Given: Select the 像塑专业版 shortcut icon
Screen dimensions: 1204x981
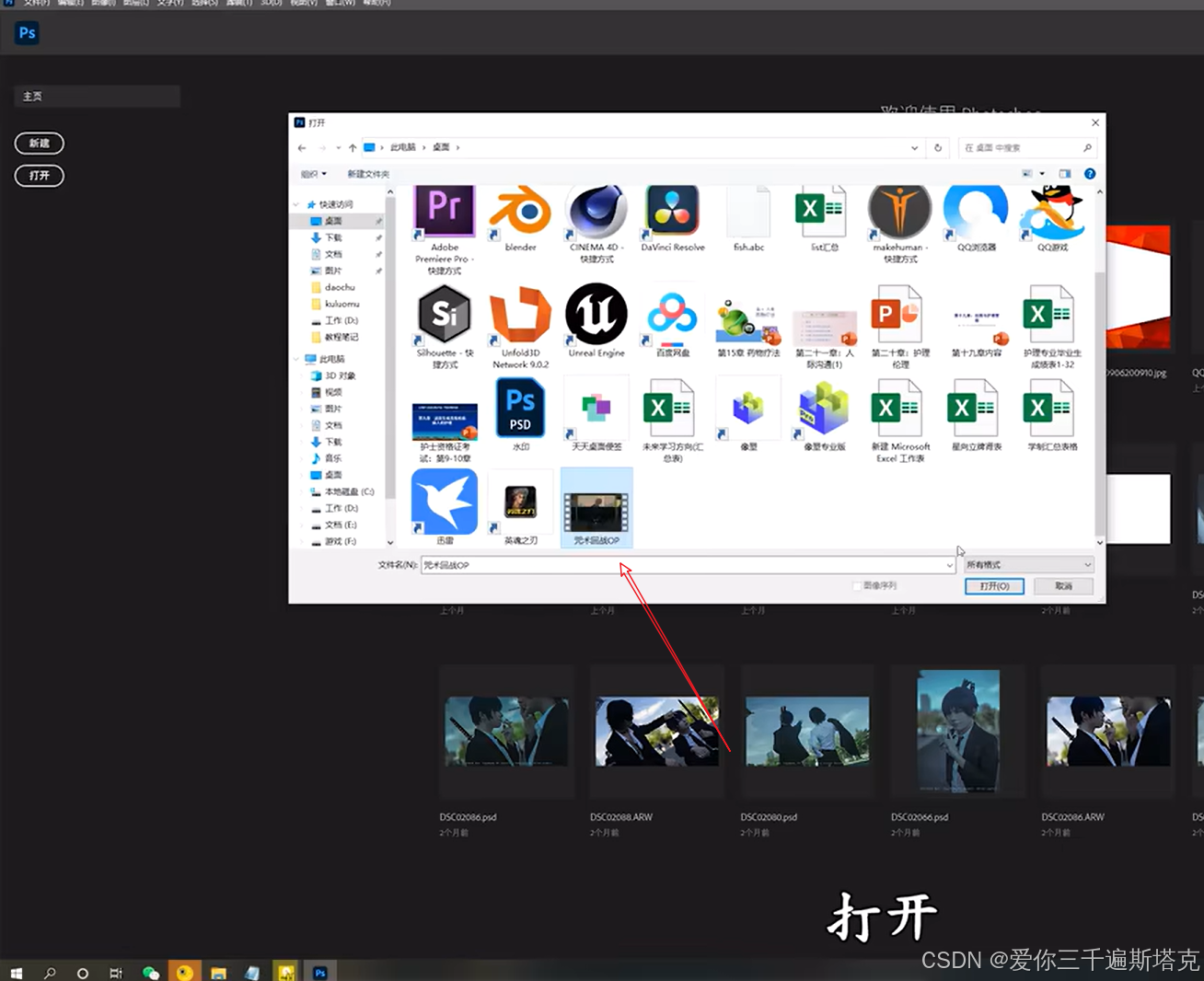Looking at the screenshot, I should tap(824, 409).
